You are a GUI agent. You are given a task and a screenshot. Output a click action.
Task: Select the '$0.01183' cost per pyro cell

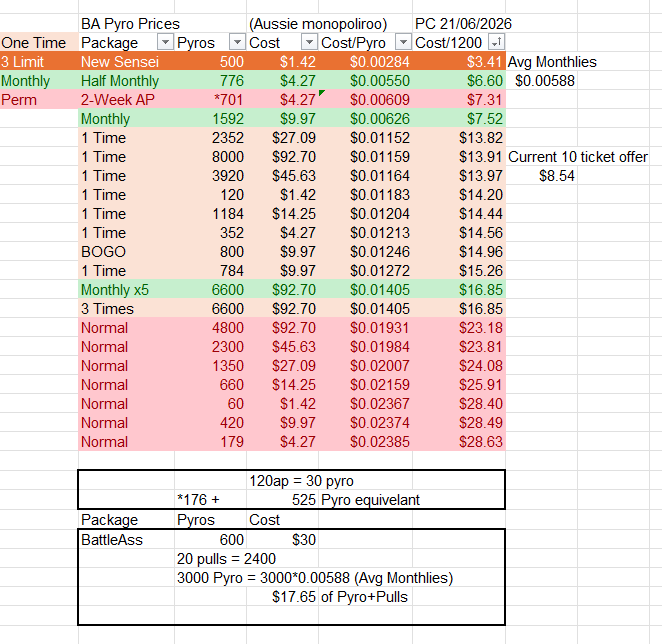[x=366, y=195]
